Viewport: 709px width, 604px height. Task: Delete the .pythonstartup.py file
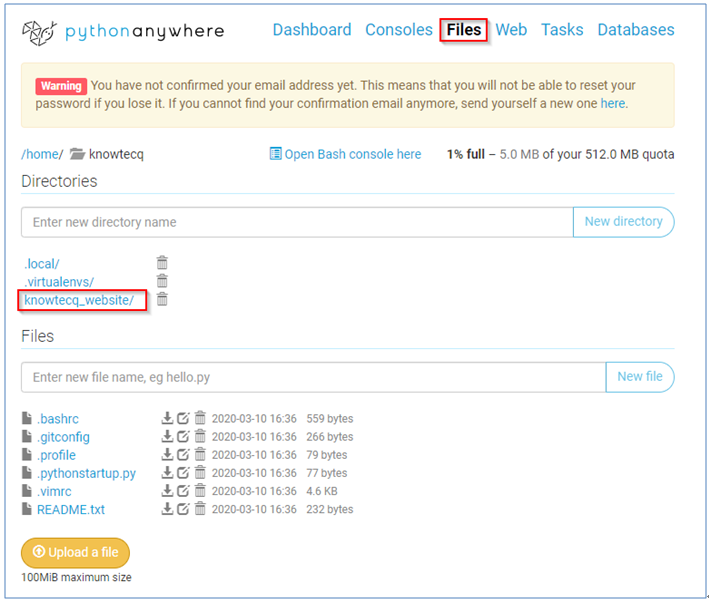[200, 472]
